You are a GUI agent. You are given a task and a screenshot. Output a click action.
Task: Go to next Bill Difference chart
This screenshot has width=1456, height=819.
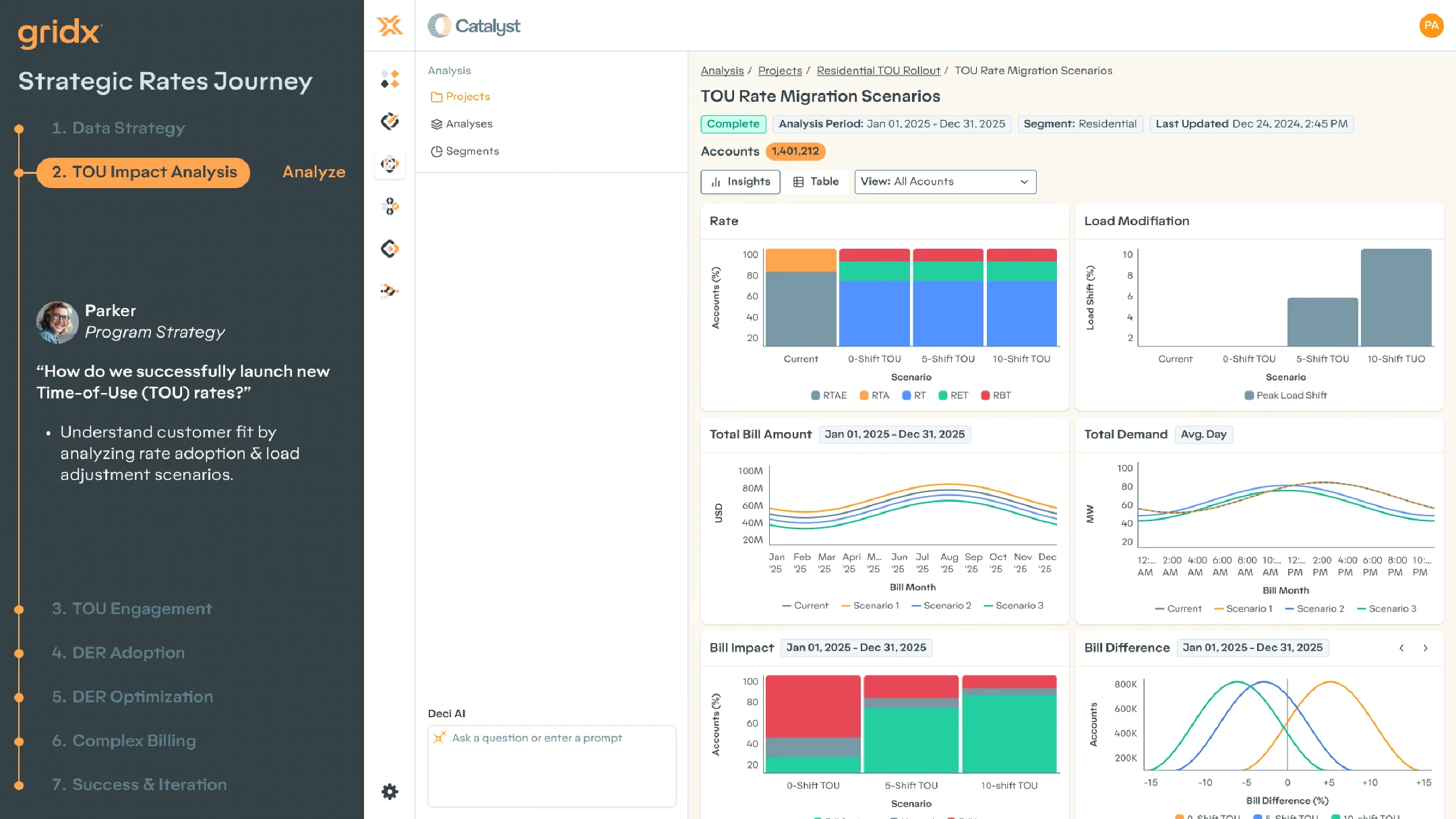1426,648
